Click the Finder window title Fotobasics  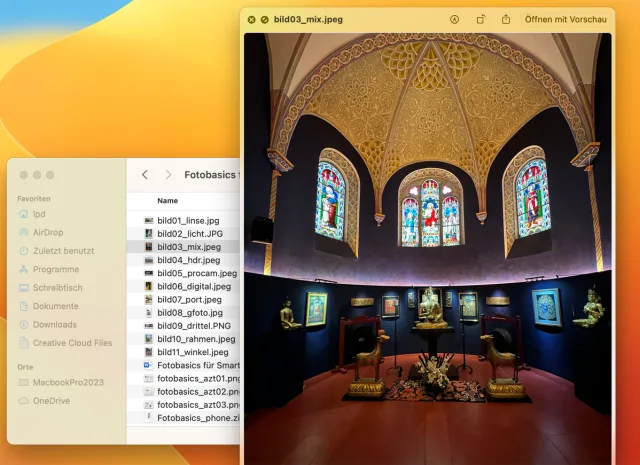[x=211, y=175]
